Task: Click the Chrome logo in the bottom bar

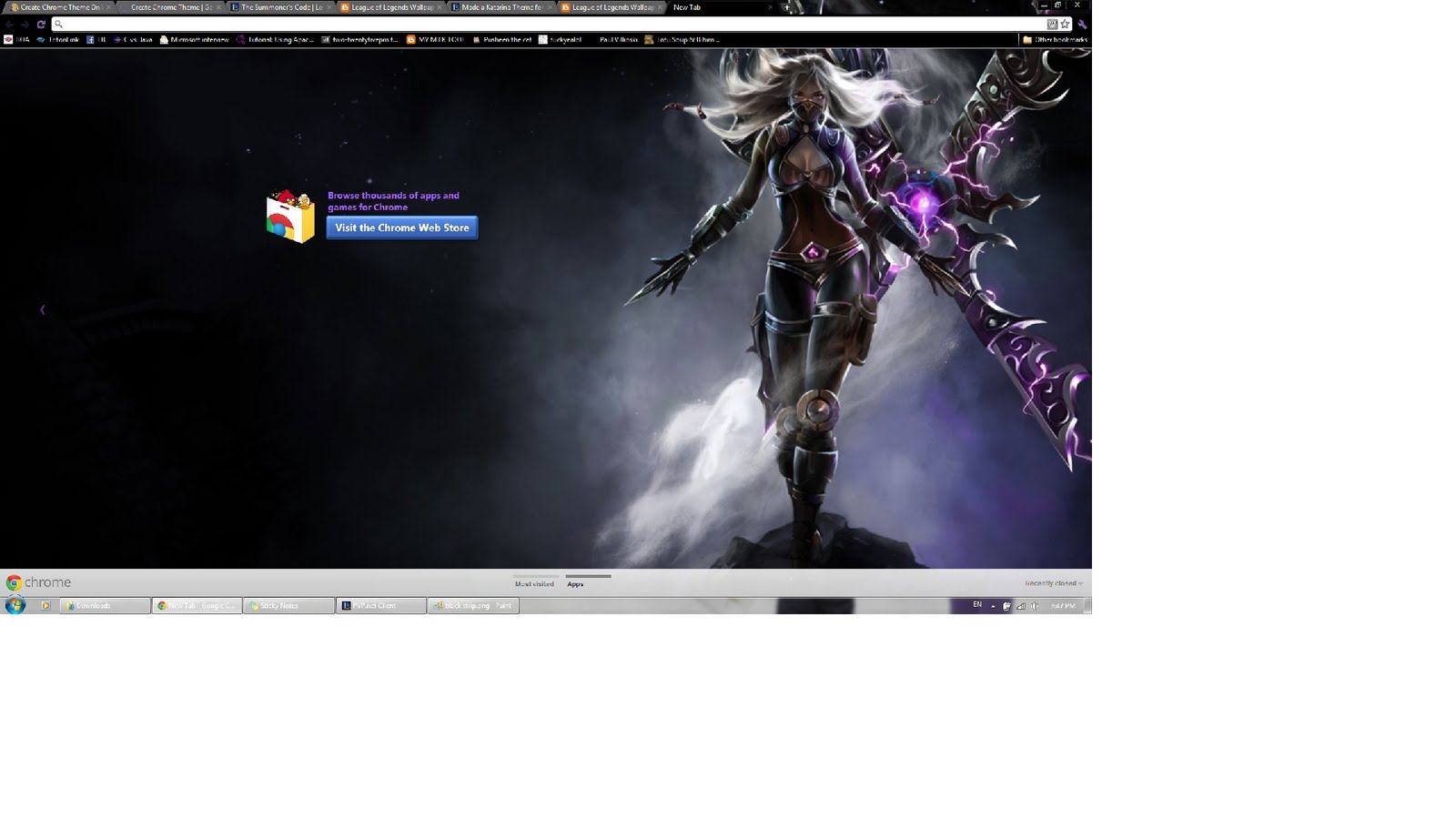Action: [38, 582]
